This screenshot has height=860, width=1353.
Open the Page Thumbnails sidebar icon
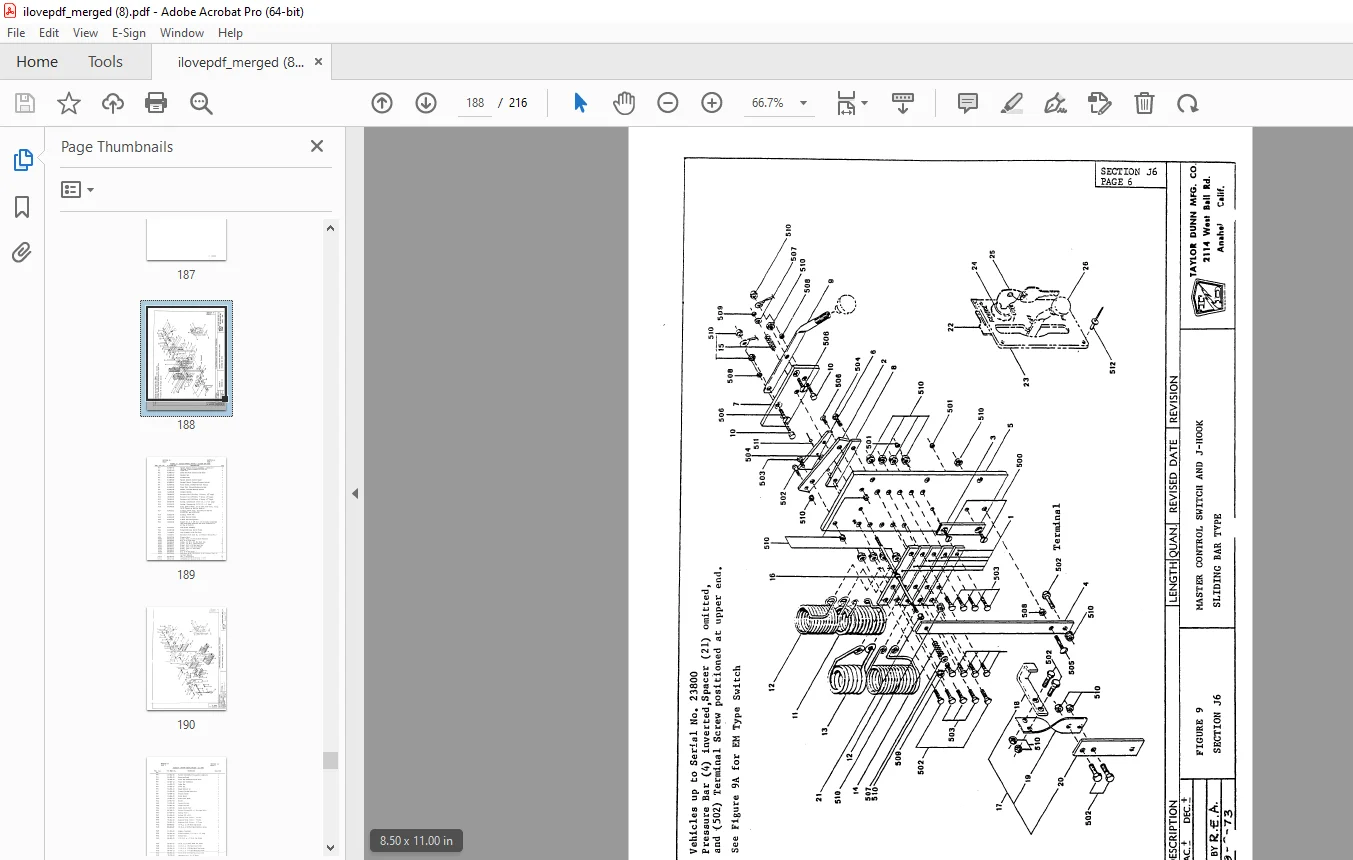(x=22, y=160)
